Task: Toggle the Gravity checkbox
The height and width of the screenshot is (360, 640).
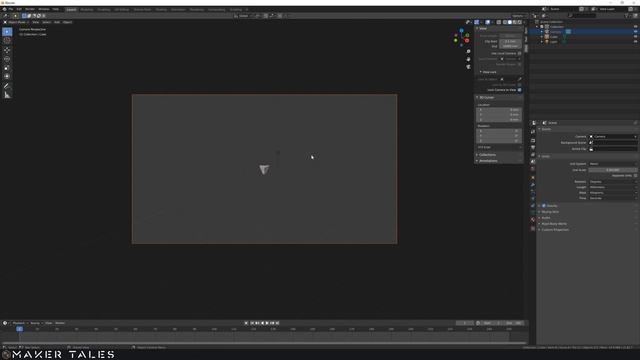Action: [544, 206]
